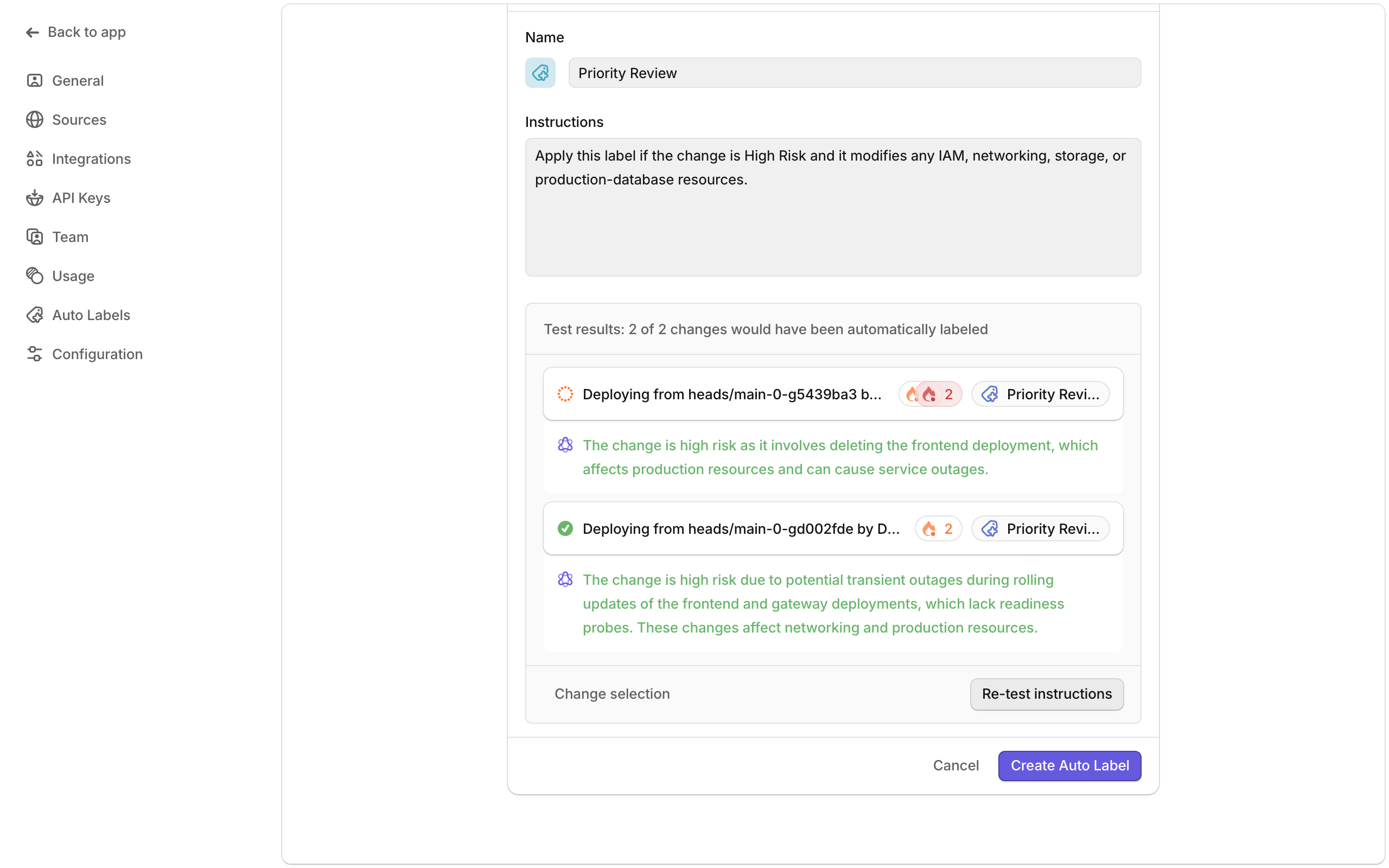Click into the Priority Review name field

pos(853,73)
